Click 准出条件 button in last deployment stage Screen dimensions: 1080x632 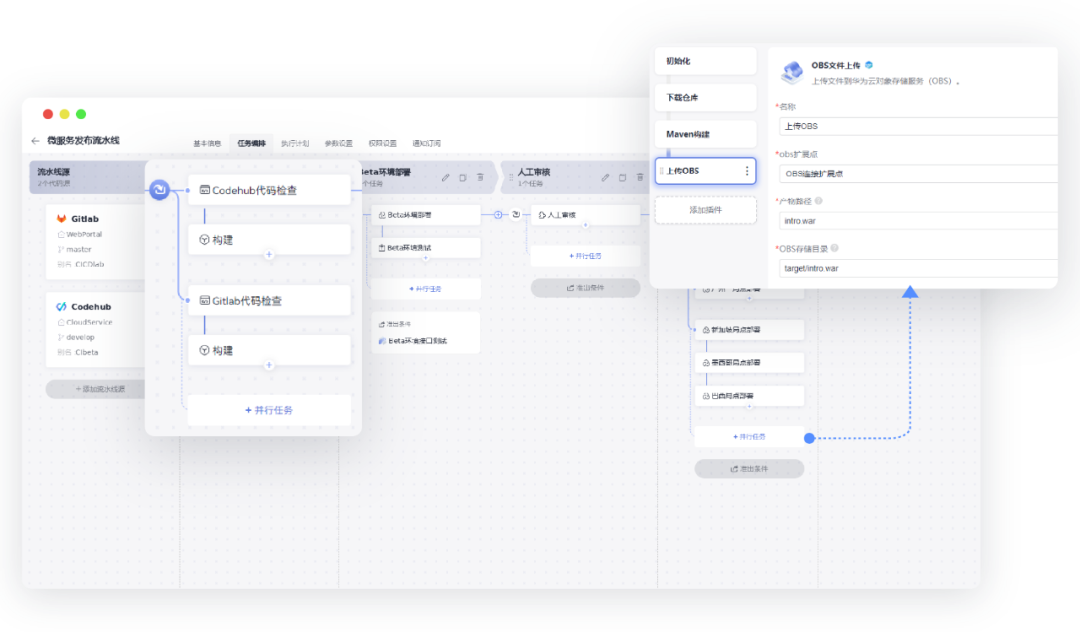pos(749,469)
